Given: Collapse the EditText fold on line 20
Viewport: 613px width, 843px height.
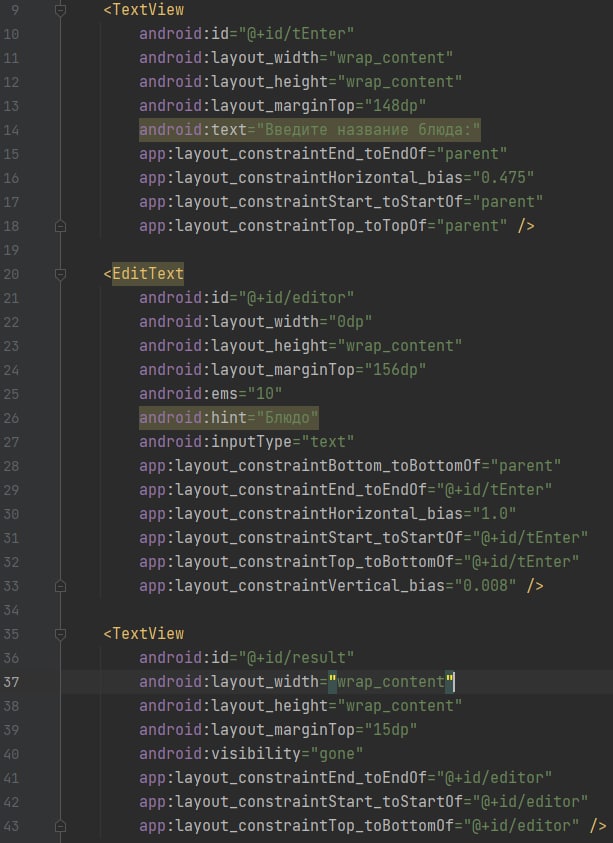Looking at the screenshot, I should coord(61,274).
